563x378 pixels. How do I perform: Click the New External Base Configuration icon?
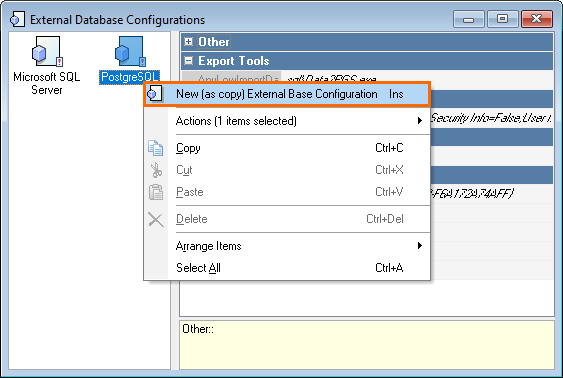coord(155,94)
